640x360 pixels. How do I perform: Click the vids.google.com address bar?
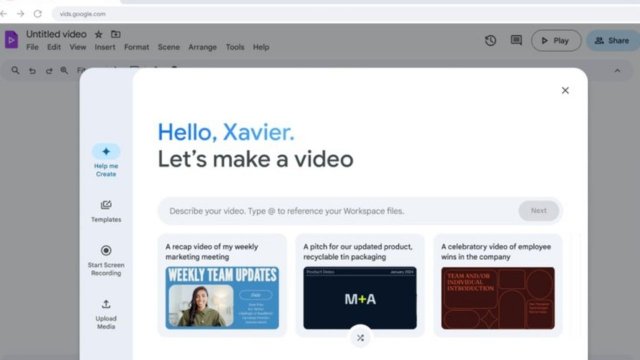point(346,14)
